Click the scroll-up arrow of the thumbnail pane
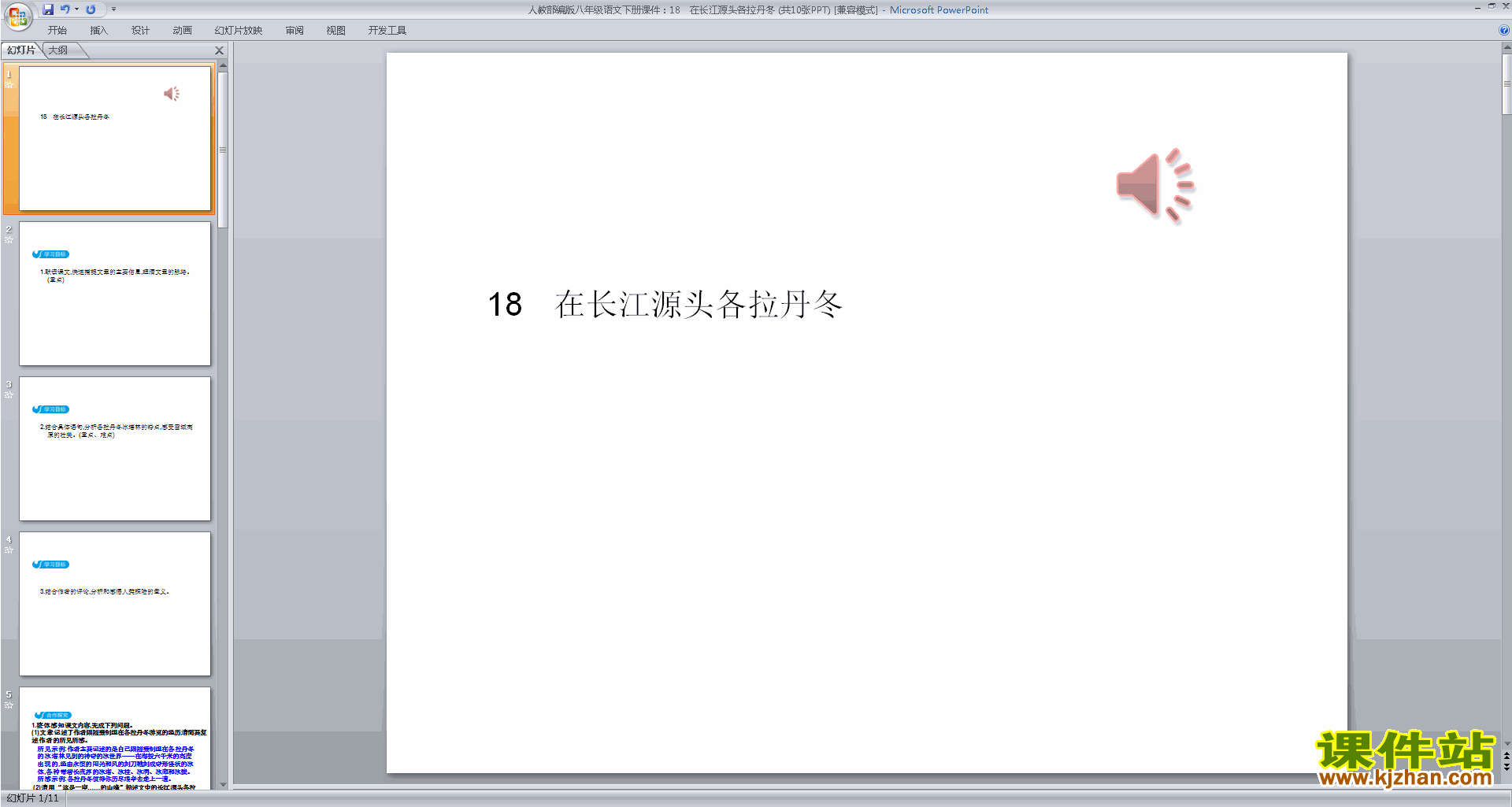The width and height of the screenshot is (1512, 807). [223, 66]
